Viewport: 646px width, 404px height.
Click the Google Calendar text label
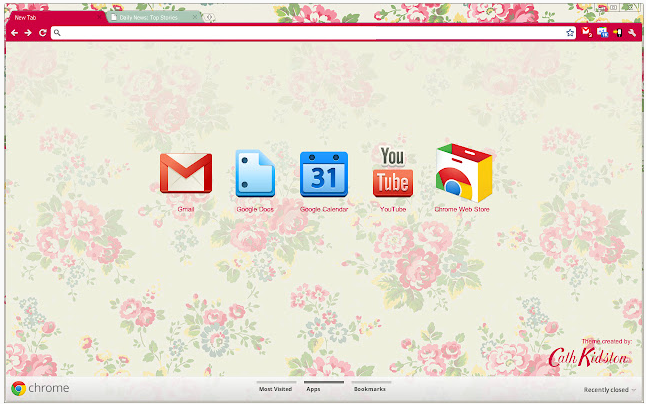click(x=324, y=209)
